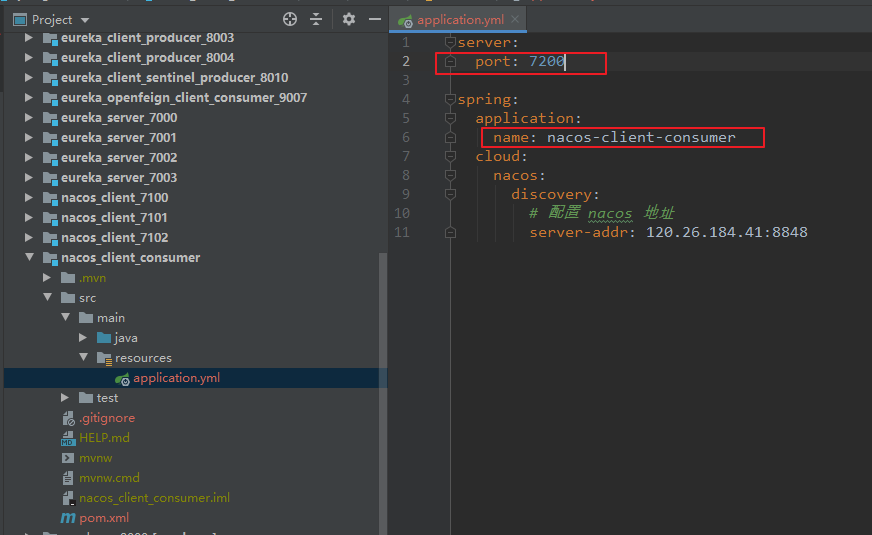This screenshot has height=535, width=872.
Task: Expand the eureka_server_7000 module
Action: click(x=28, y=118)
